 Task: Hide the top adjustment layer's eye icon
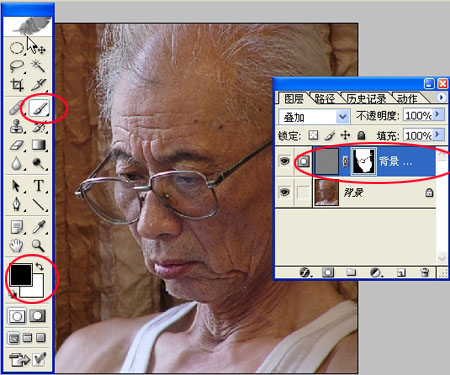[284, 161]
